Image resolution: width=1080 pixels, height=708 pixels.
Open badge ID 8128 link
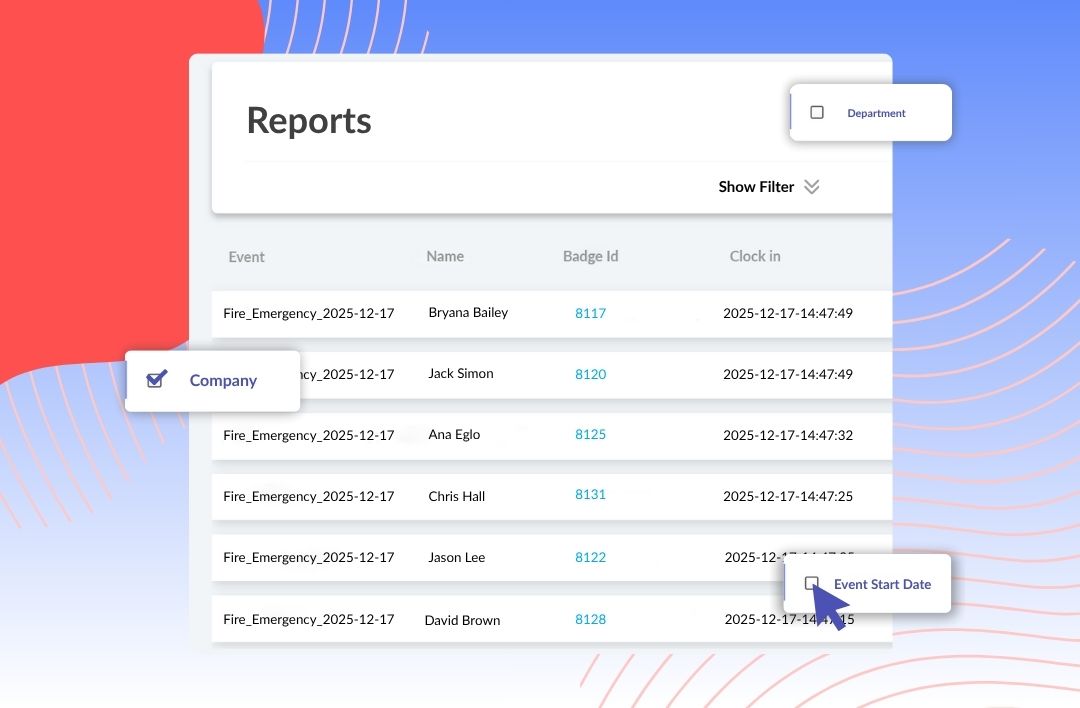(590, 619)
